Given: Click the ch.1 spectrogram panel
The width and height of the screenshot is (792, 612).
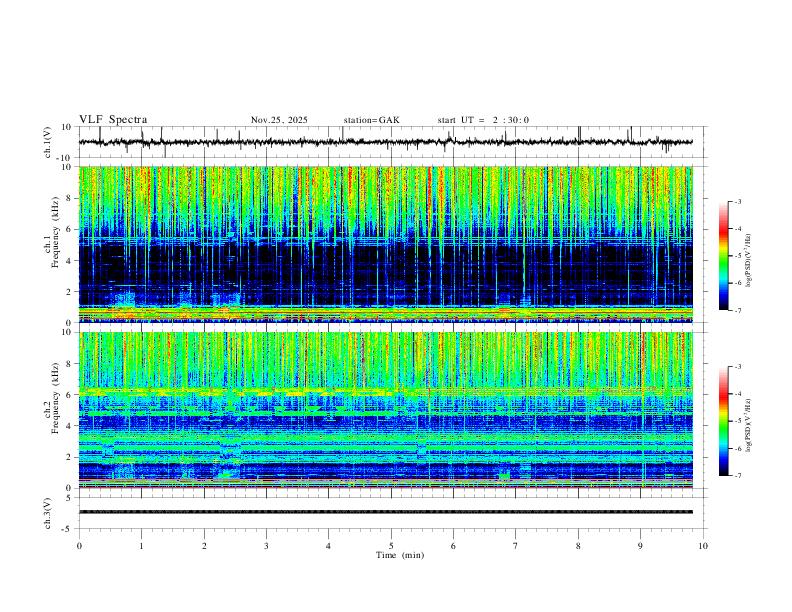Looking at the screenshot, I should [x=385, y=244].
